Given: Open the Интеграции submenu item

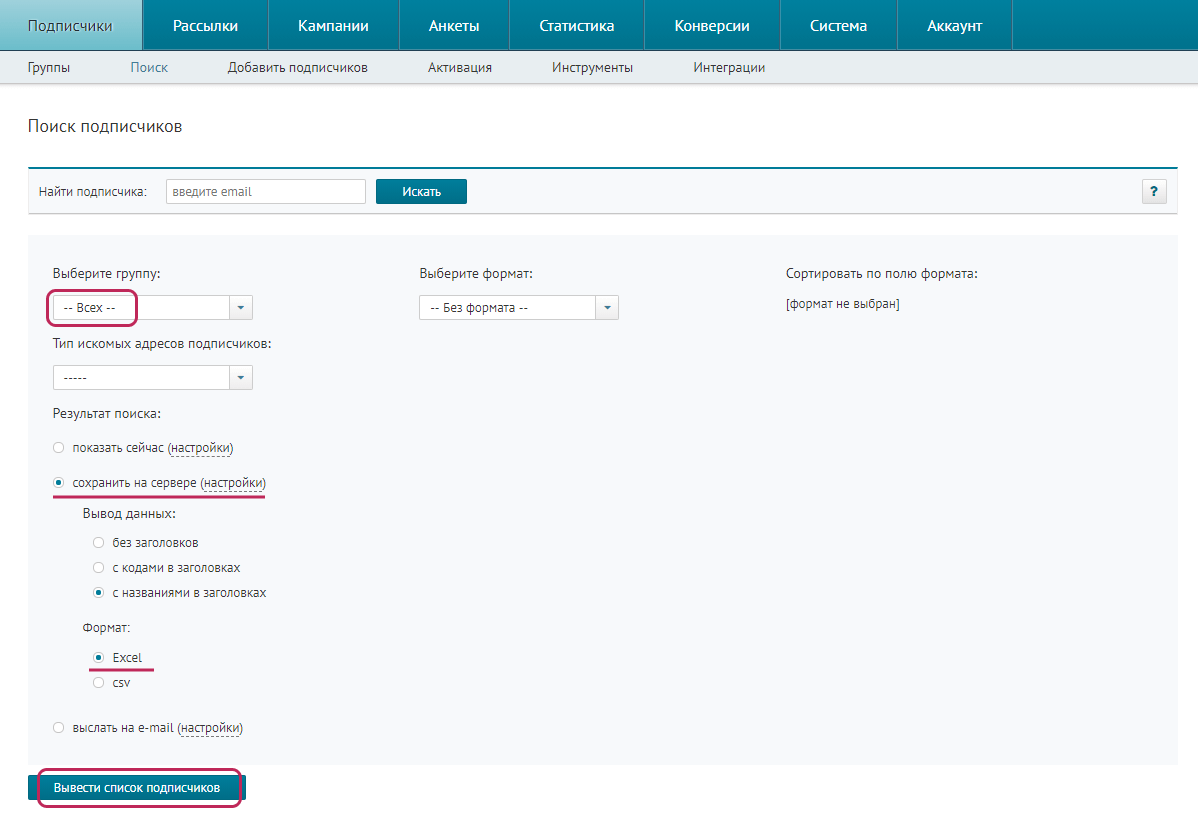Looking at the screenshot, I should 729,66.
